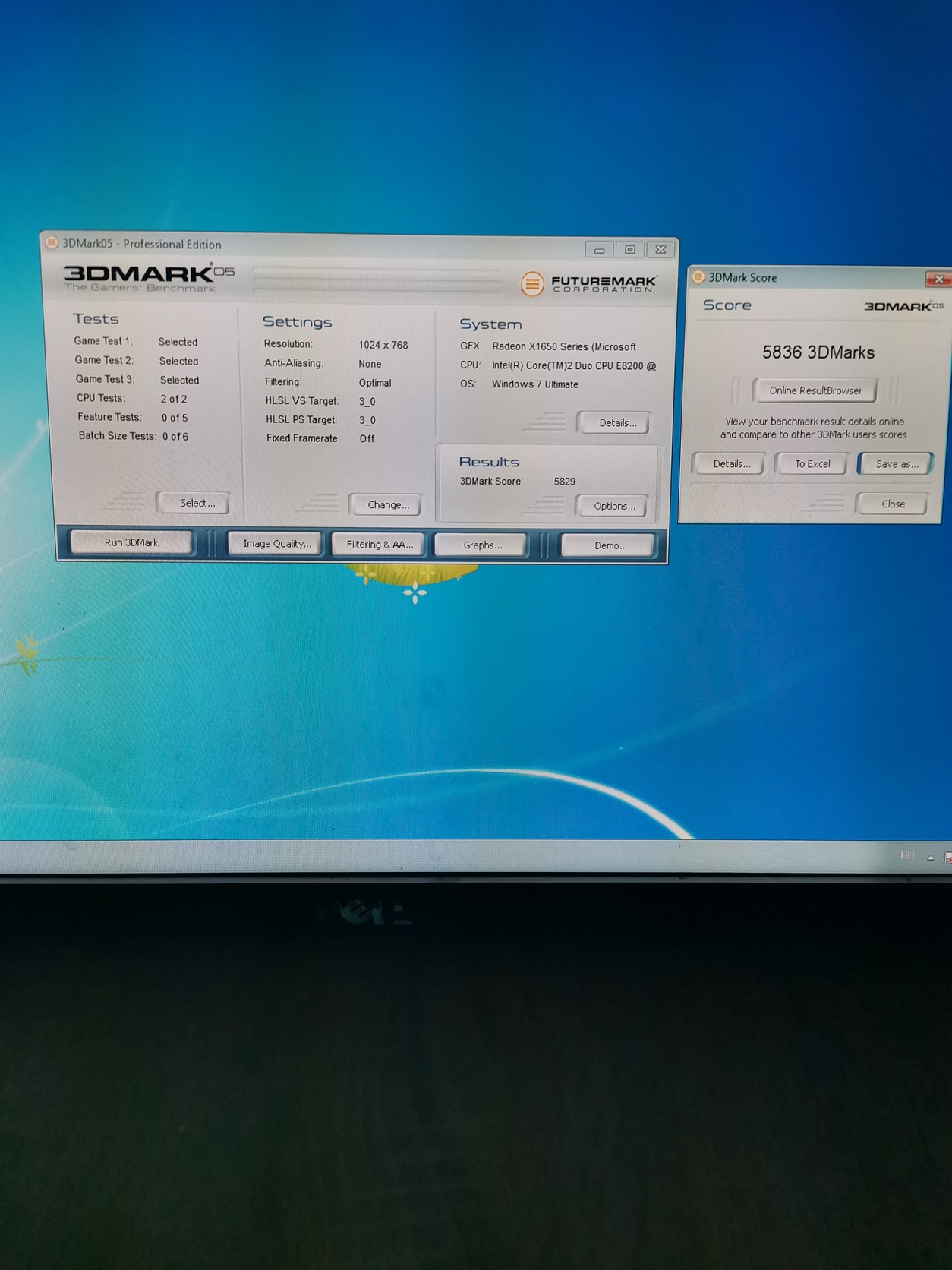952x1270 pixels.
Task: Open Options in the Results section
Action: point(613,506)
